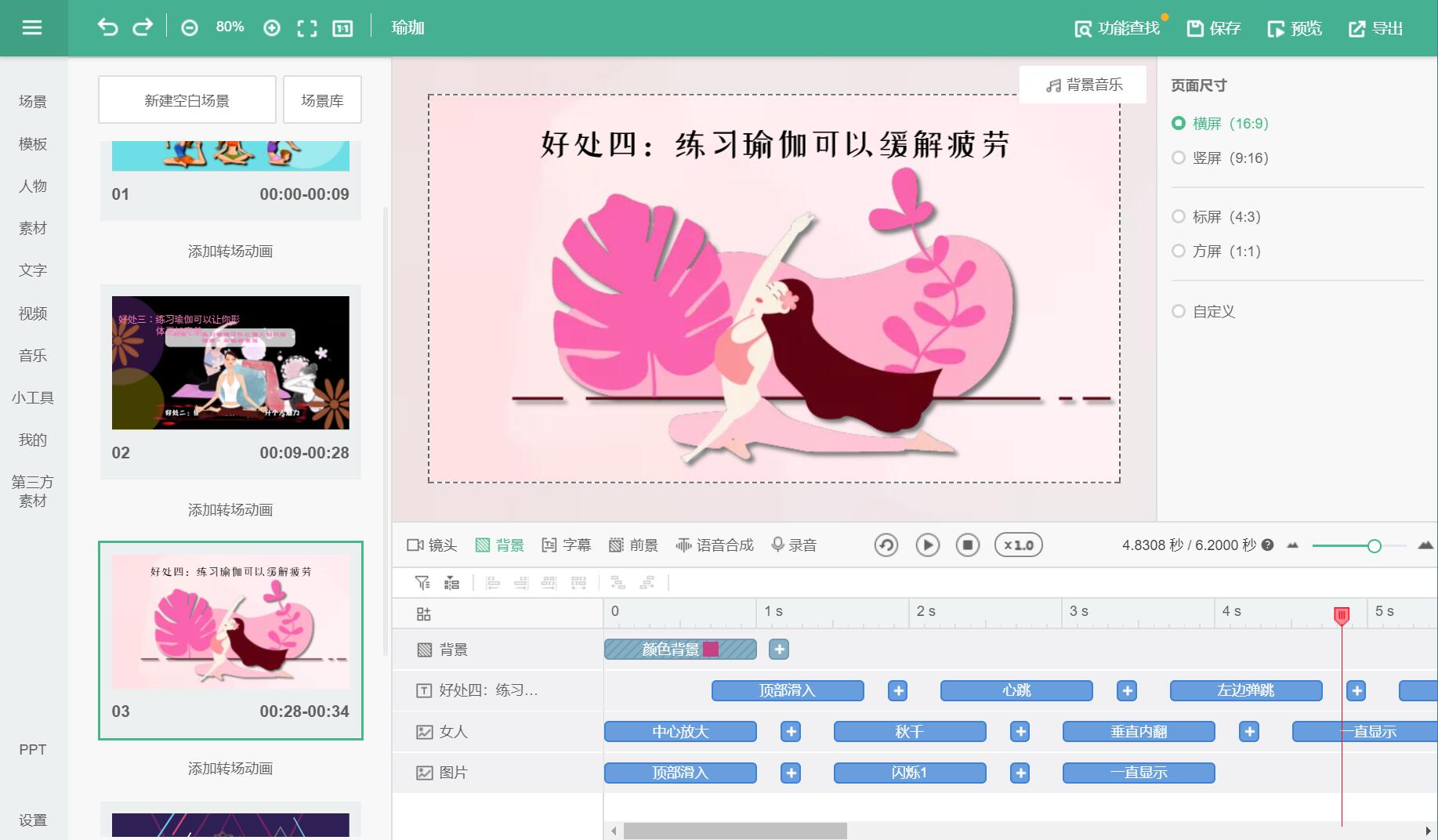Open the hamburger main menu
Viewport: 1438px width, 840px height.
(x=32, y=28)
